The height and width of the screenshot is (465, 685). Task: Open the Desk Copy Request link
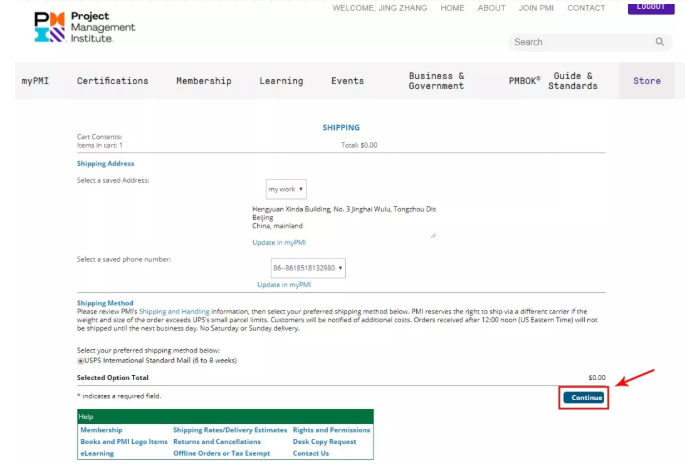(x=324, y=441)
